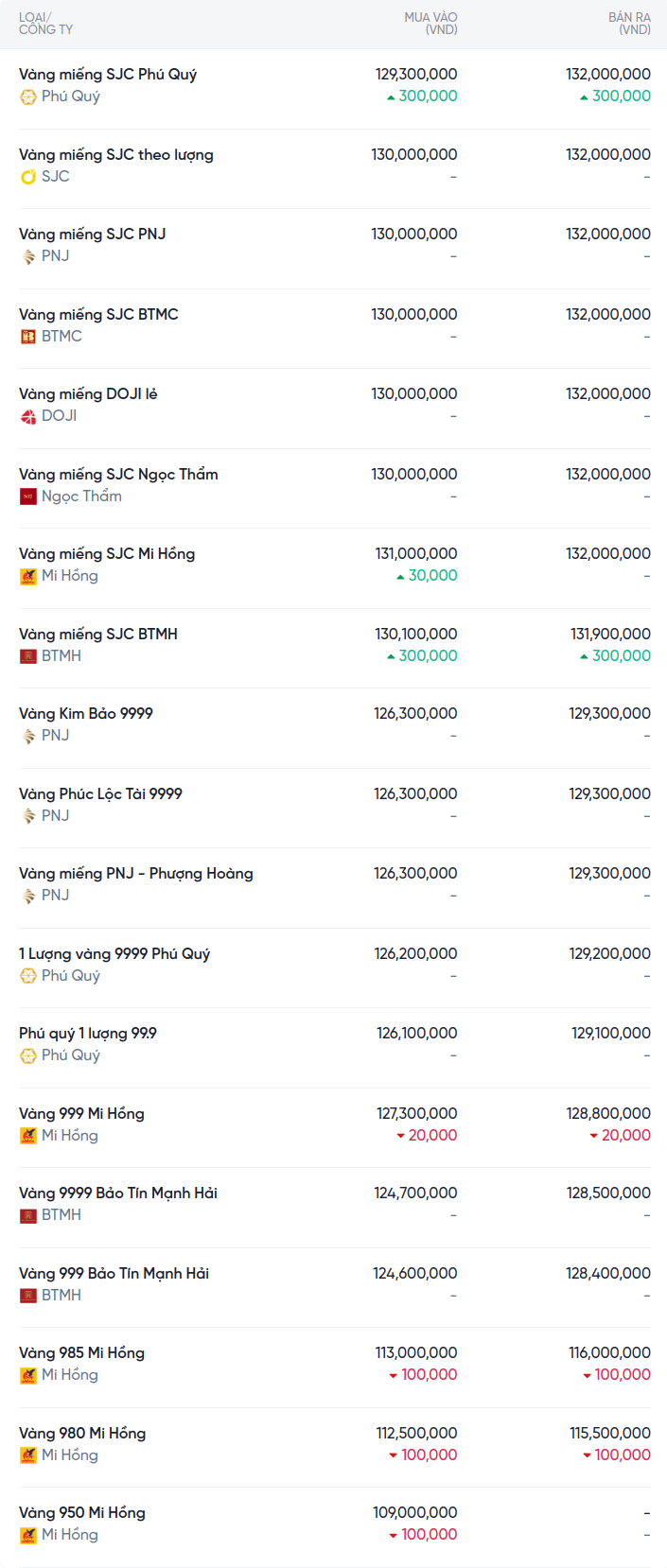Click the red DOJI logo icon
Image resolution: width=667 pixels, height=1568 pixels.
(28, 416)
